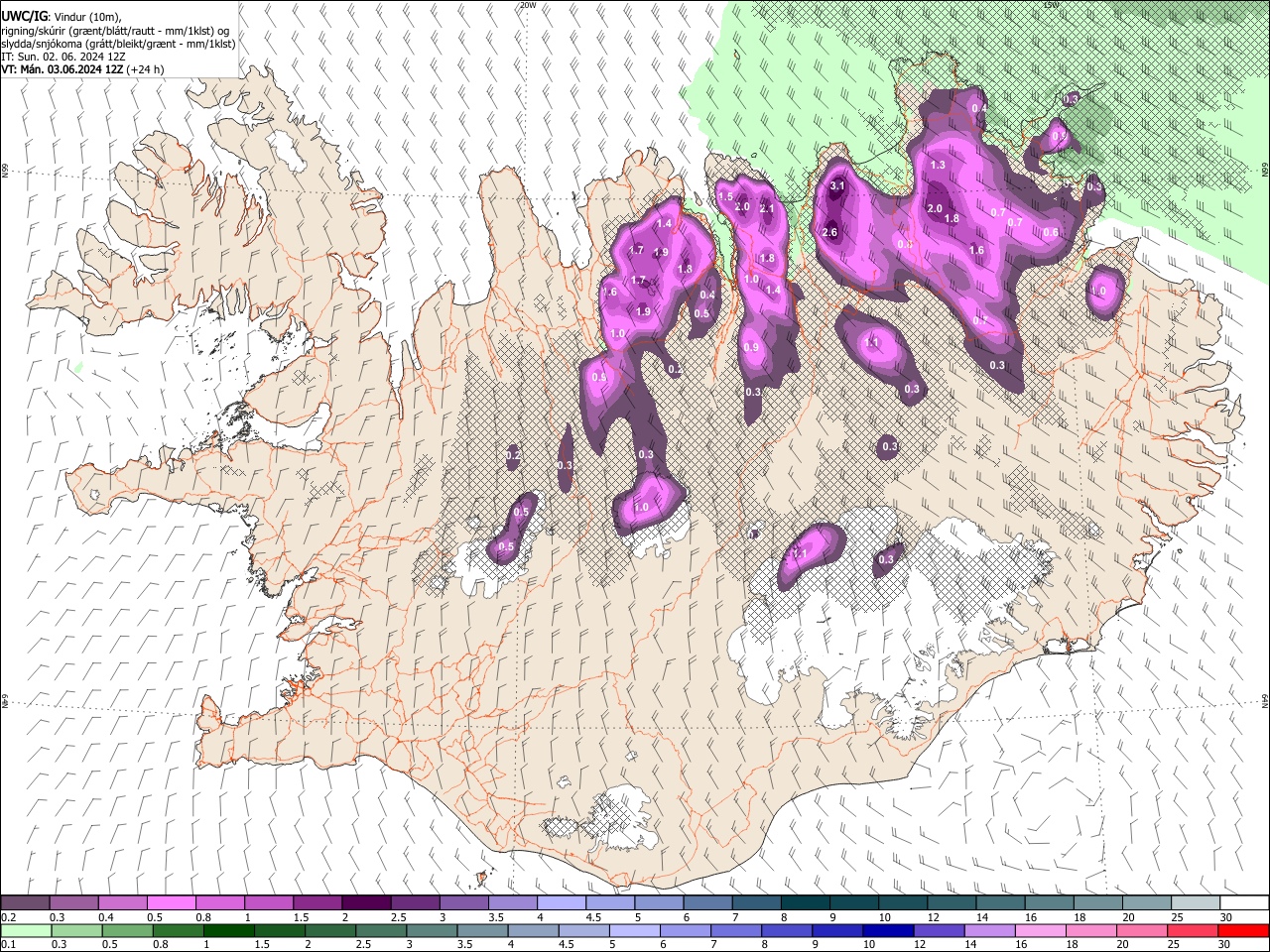Click the UWC/IG title text
Screen dimensions: 1270x952
(24, 17)
